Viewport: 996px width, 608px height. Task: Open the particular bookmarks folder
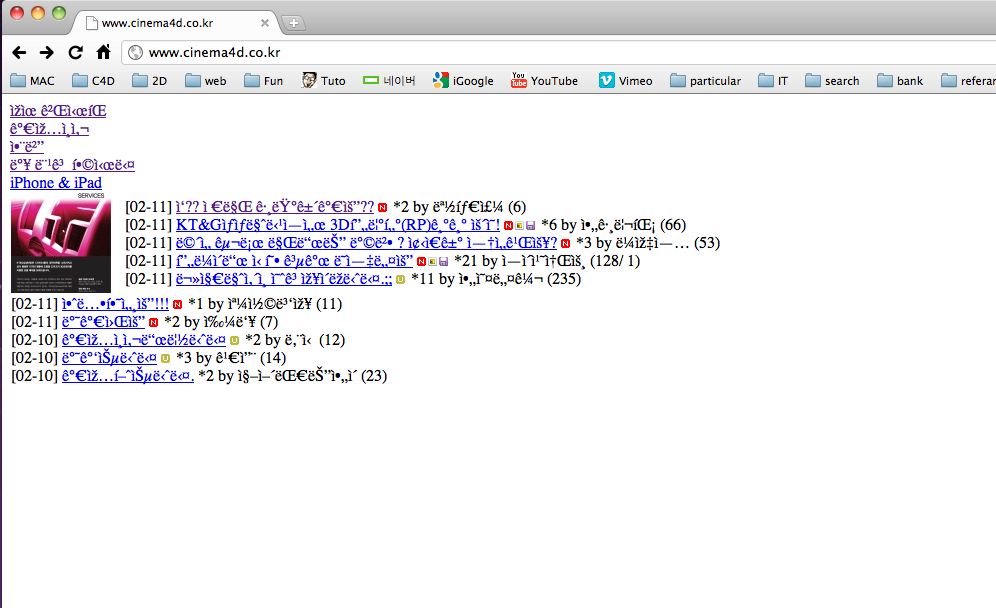tap(705, 81)
